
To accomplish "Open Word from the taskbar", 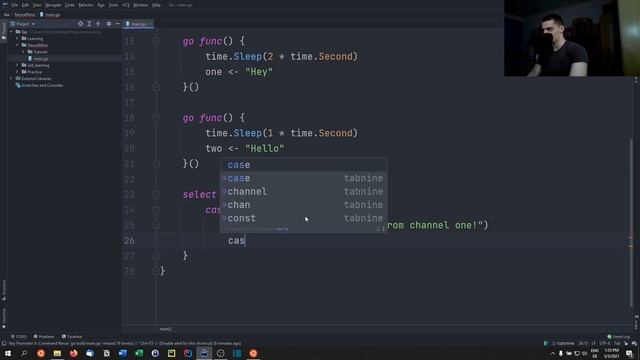I will (x=122, y=353).
